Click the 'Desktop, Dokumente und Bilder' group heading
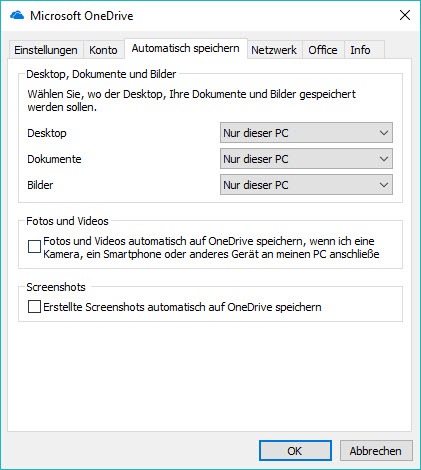 [x=101, y=74]
